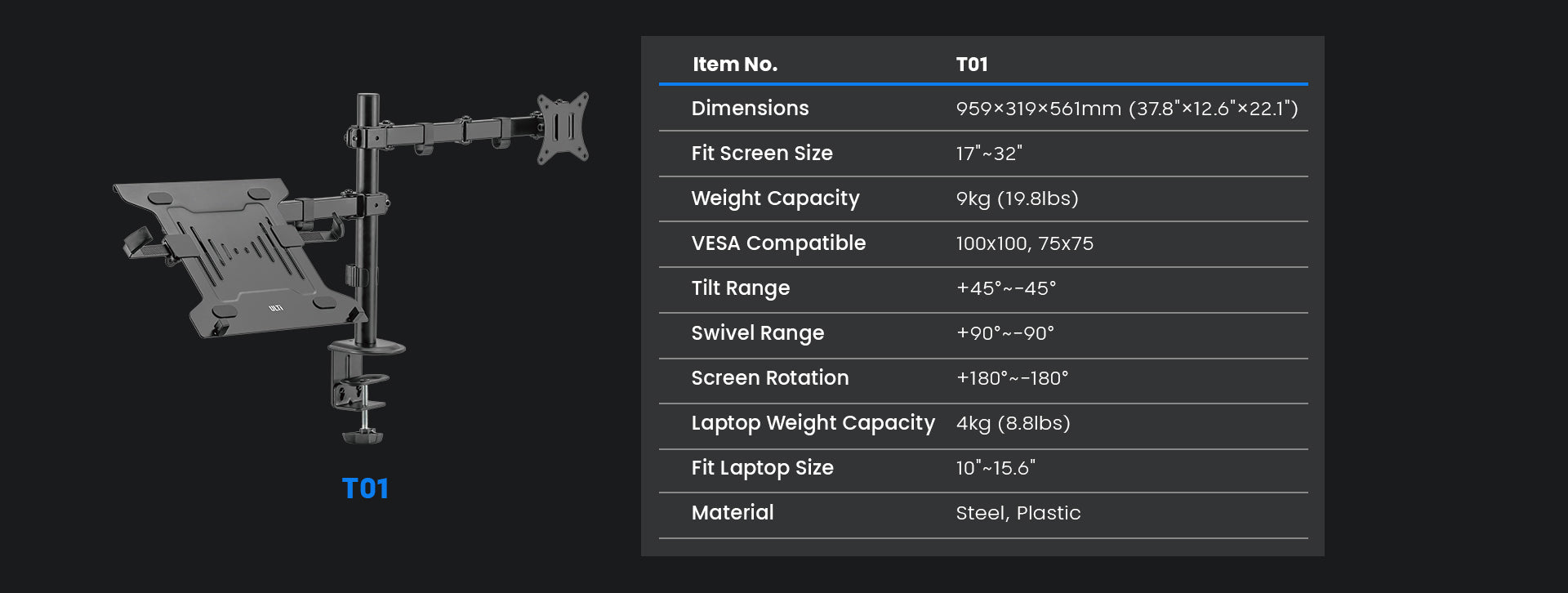
Task: Click the blue T01 label under product
Action: [365, 488]
